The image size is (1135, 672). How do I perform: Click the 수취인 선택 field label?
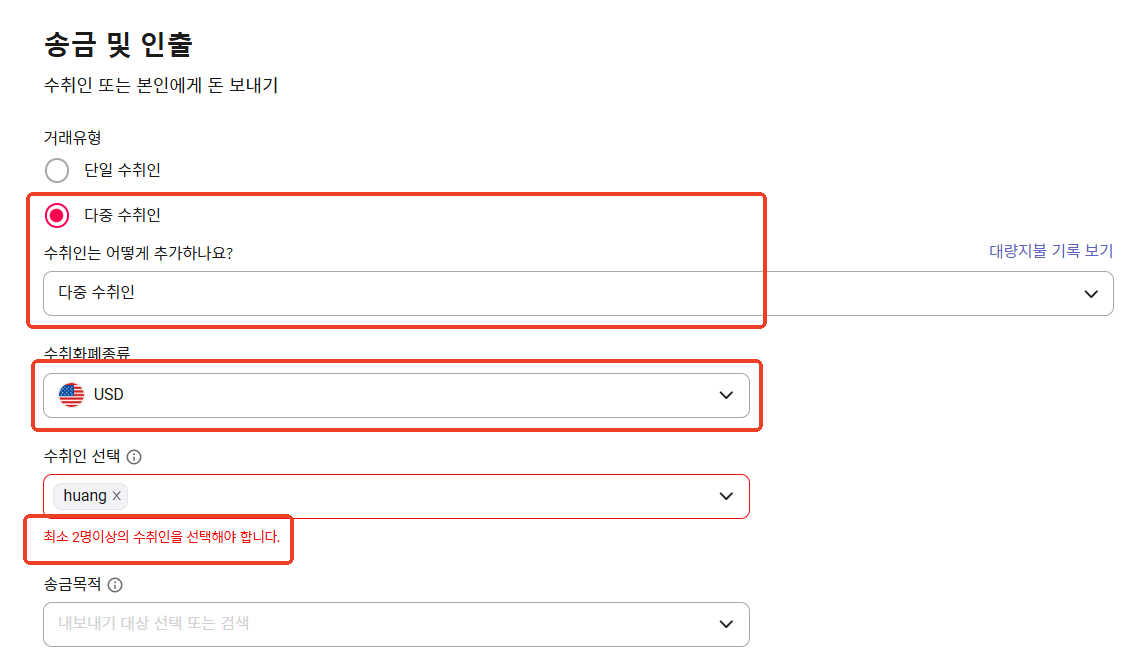point(82,456)
